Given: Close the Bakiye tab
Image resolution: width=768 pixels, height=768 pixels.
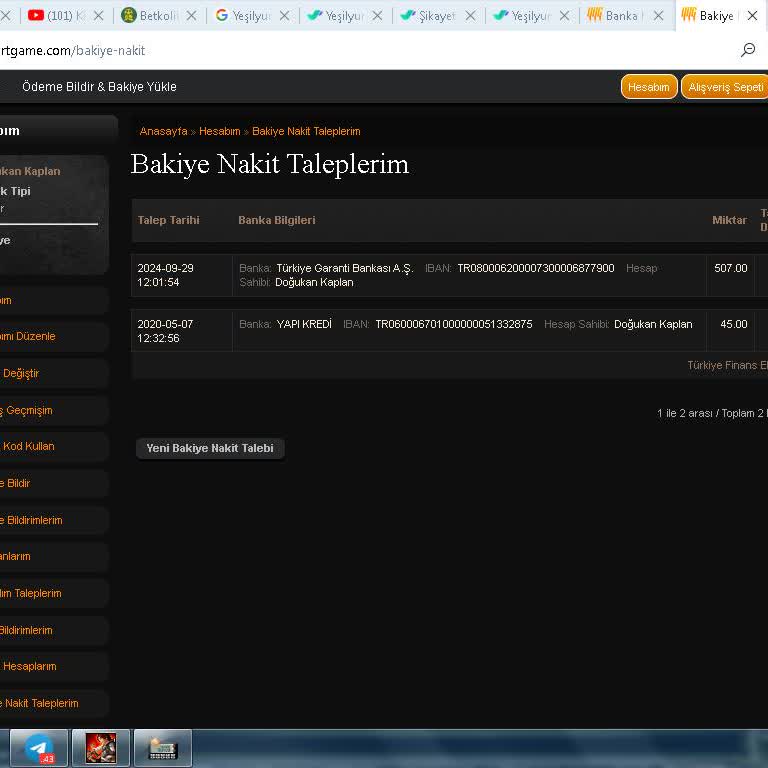Looking at the screenshot, I should pyautogui.click(x=752, y=16).
